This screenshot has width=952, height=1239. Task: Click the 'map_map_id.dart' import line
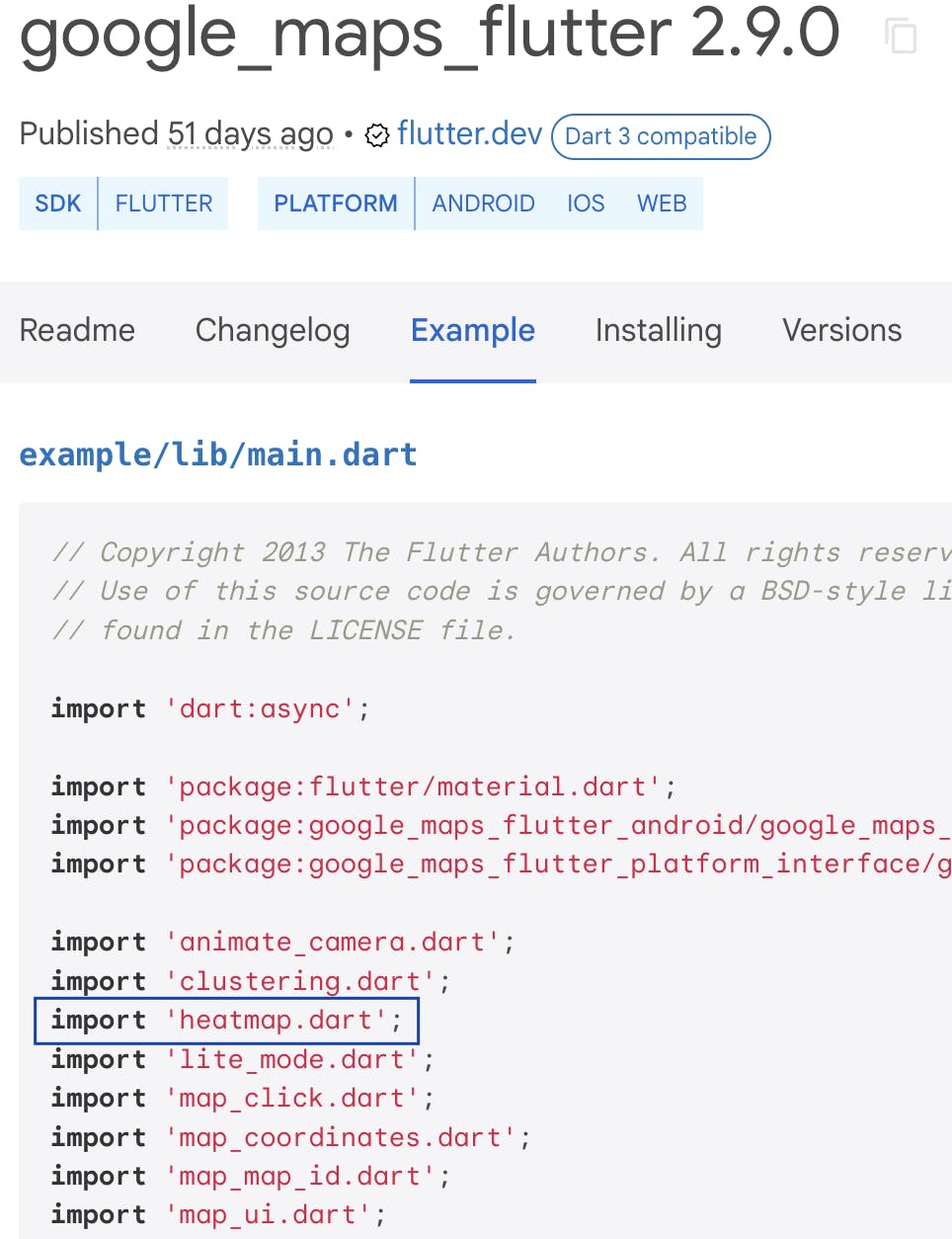pyautogui.click(x=251, y=1176)
